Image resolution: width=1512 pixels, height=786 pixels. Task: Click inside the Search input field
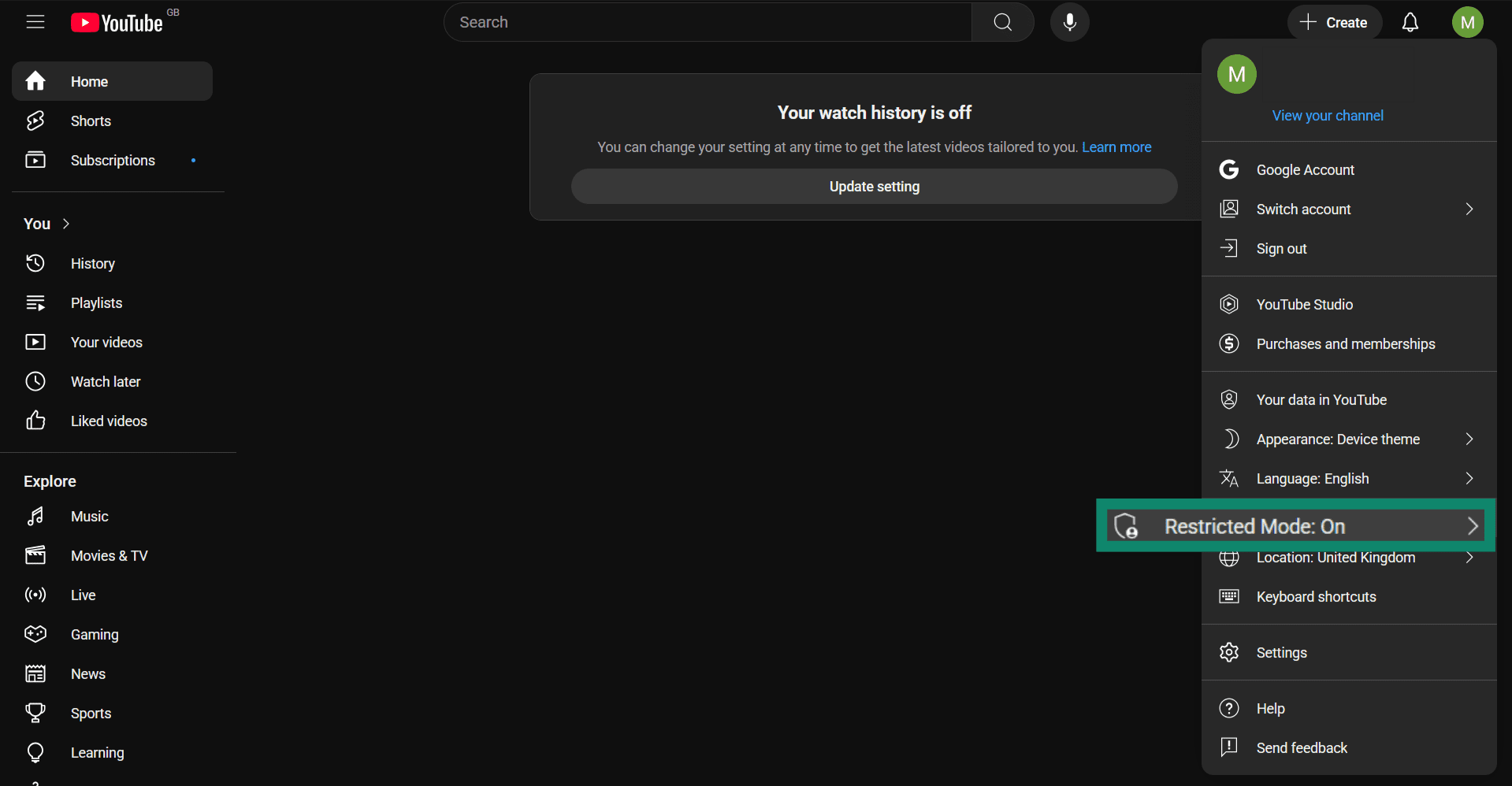point(707,22)
